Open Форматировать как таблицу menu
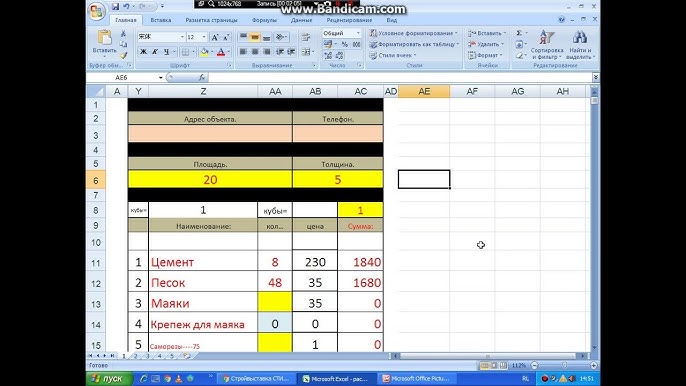 click(x=414, y=44)
